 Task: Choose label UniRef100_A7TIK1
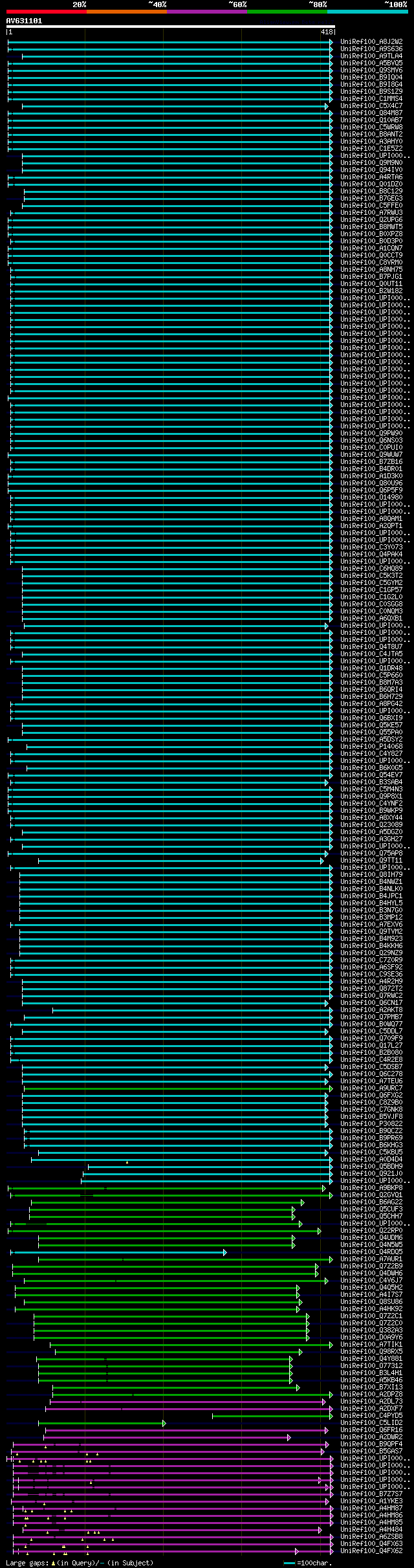(371, 1344)
